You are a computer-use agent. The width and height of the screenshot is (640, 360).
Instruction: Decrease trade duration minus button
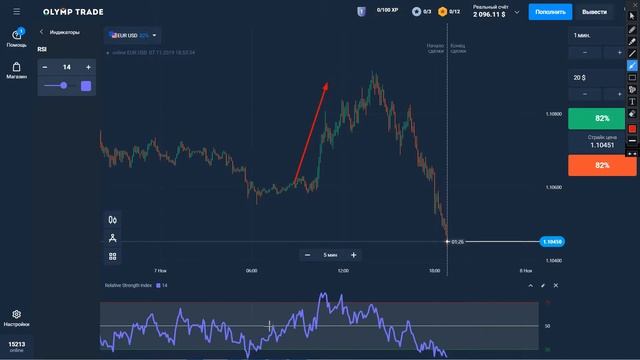point(585,53)
